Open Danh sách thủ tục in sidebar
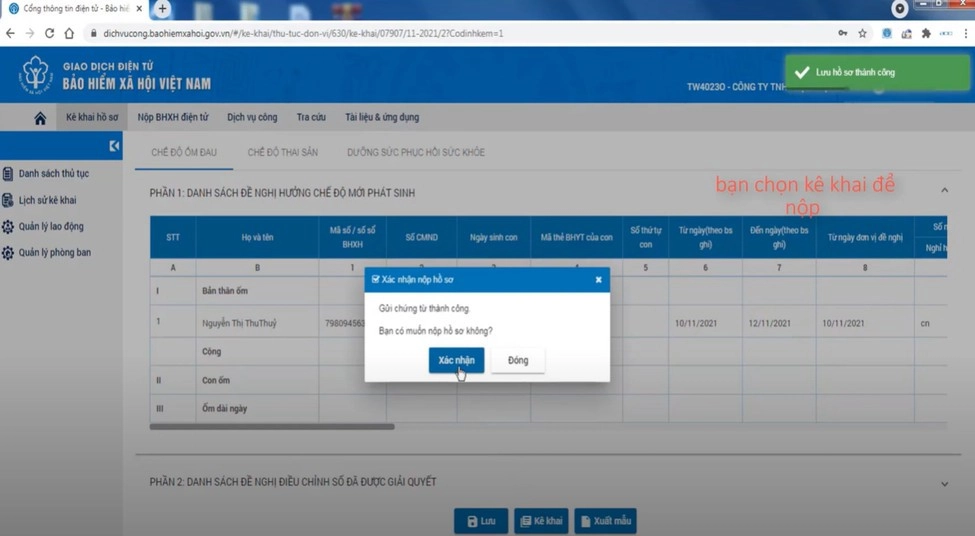Viewport: 975px width, 536px height. [x=53, y=174]
